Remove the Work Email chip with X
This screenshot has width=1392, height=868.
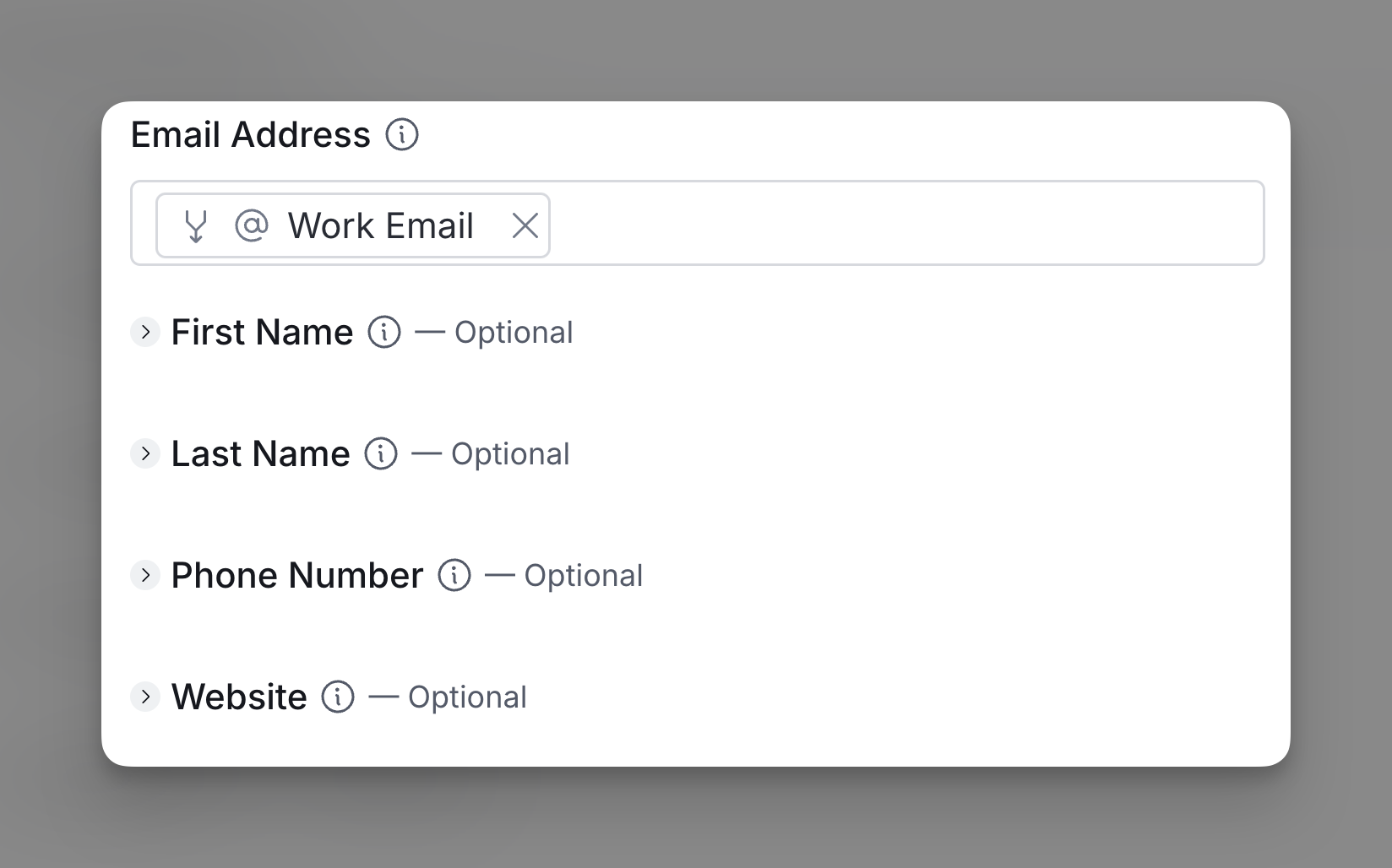click(x=525, y=225)
